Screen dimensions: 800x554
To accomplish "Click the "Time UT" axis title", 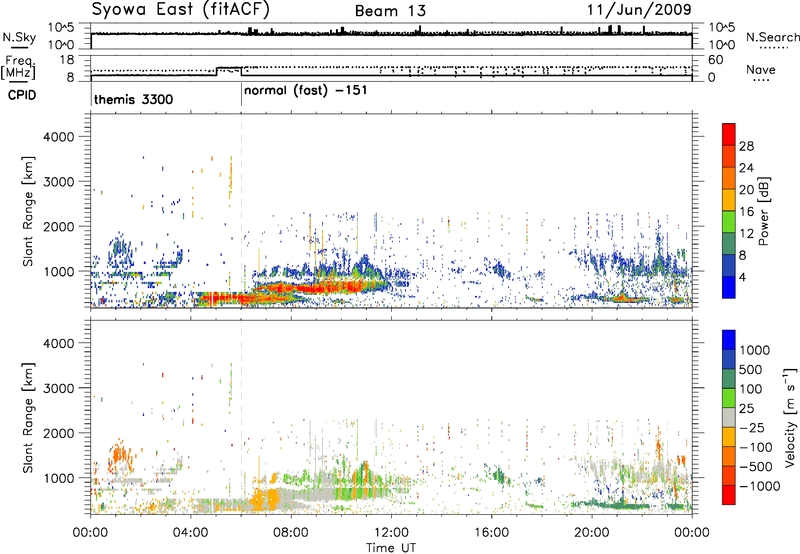I will 391,547.
